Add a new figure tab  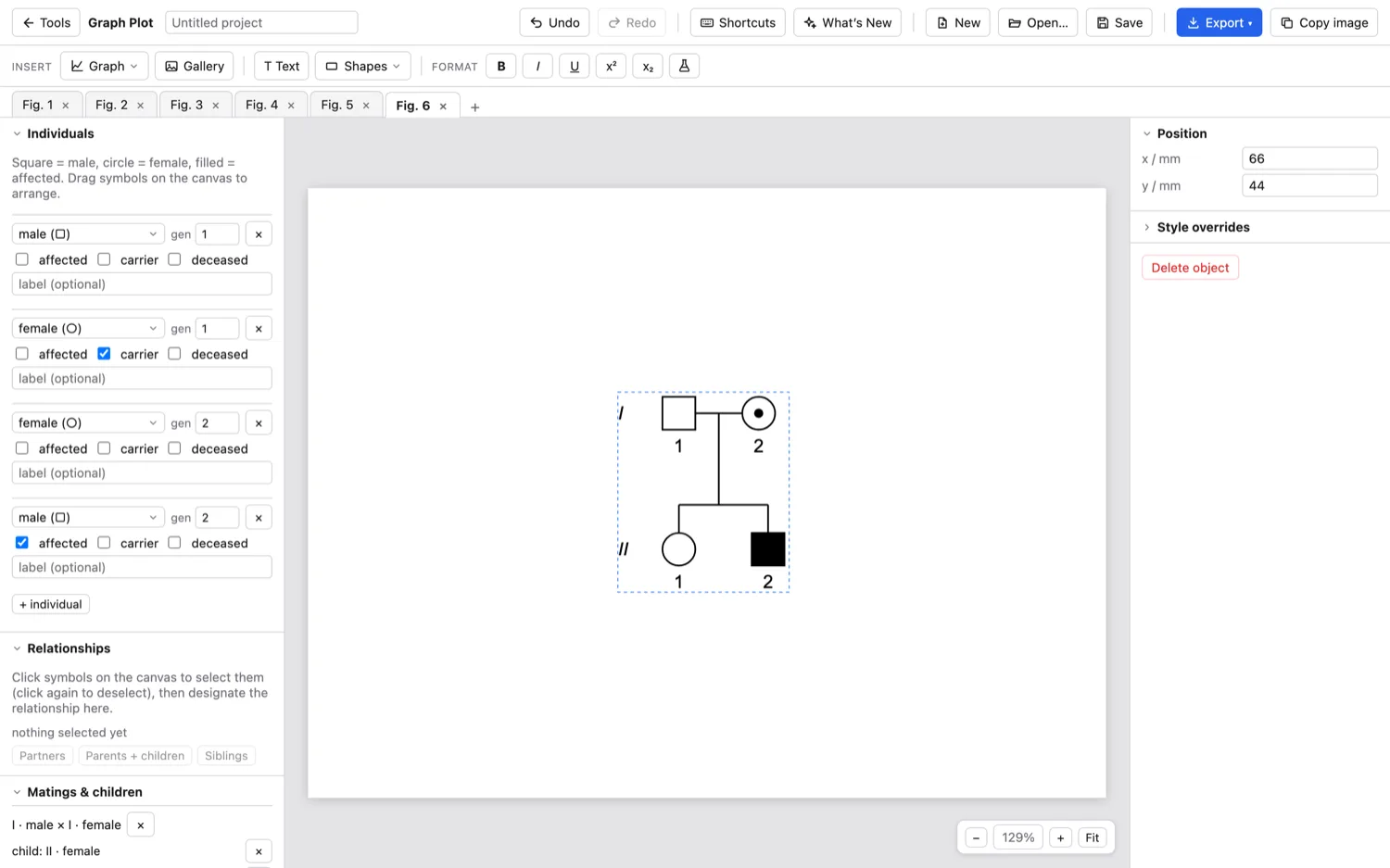click(474, 107)
